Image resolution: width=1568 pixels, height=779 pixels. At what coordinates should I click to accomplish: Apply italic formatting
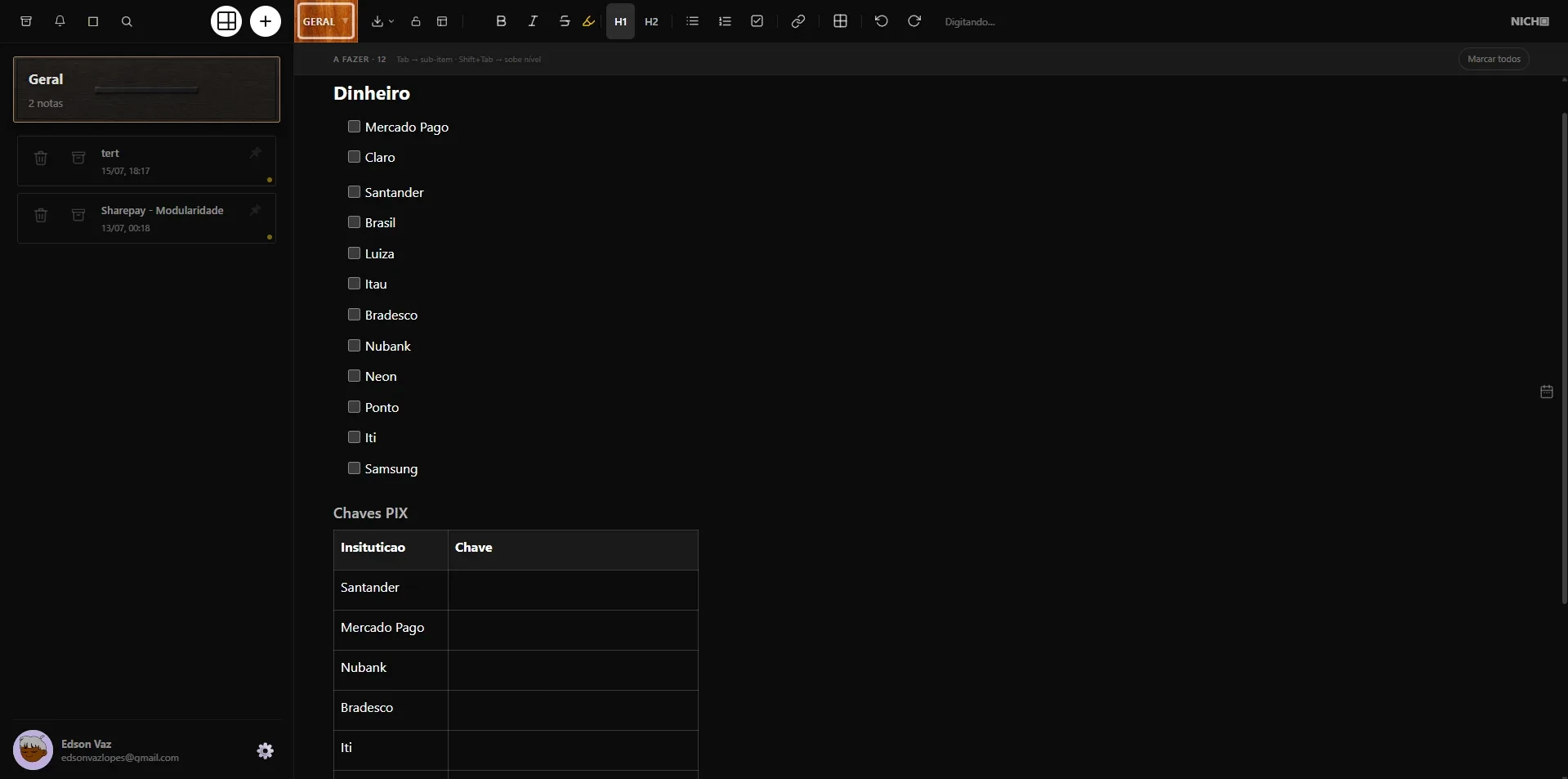tap(533, 21)
